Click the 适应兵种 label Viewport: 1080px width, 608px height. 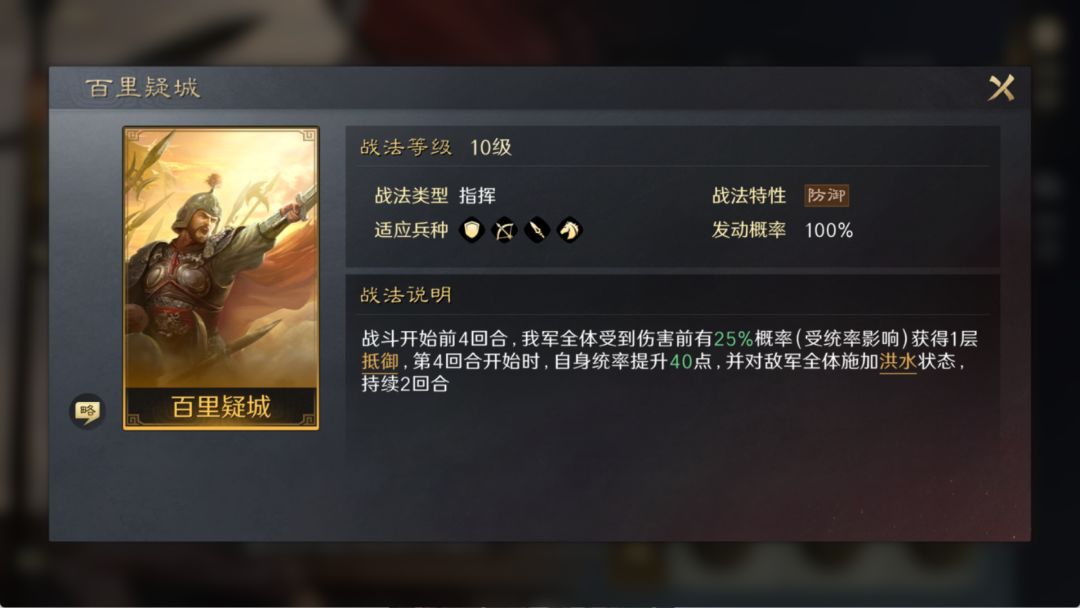point(411,230)
